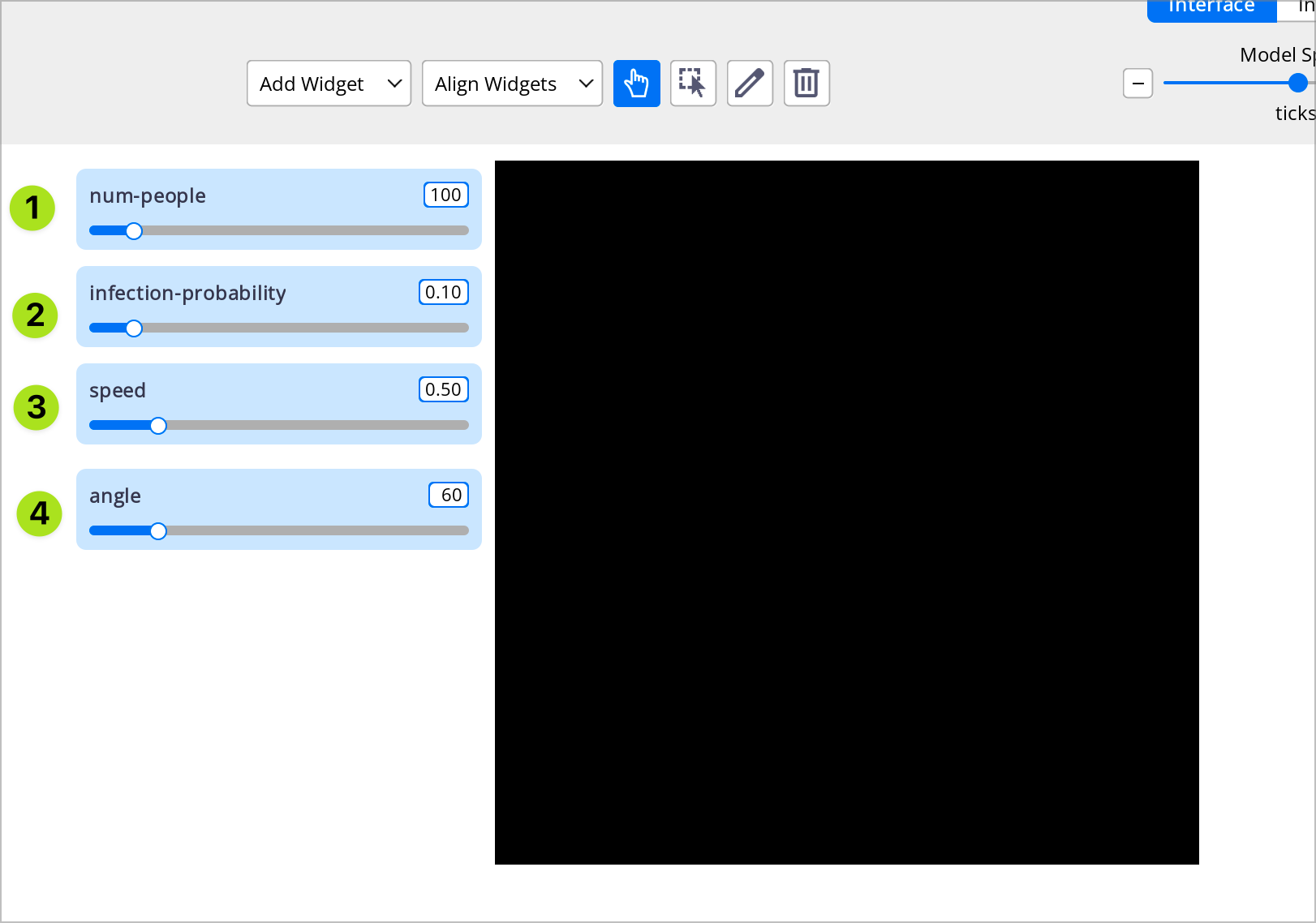Click the delete widget trash icon
Image resolution: width=1316 pixels, height=923 pixels.
coord(806,83)
